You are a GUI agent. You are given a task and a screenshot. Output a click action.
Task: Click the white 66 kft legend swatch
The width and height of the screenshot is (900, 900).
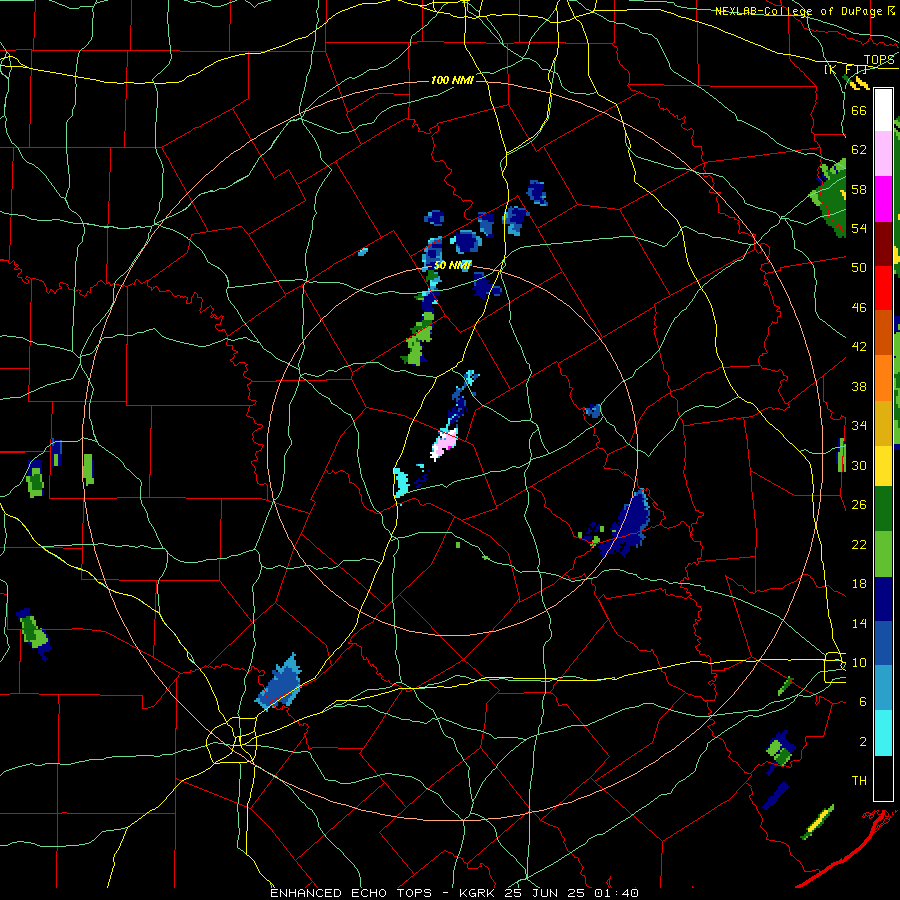[x=883, y=110]
